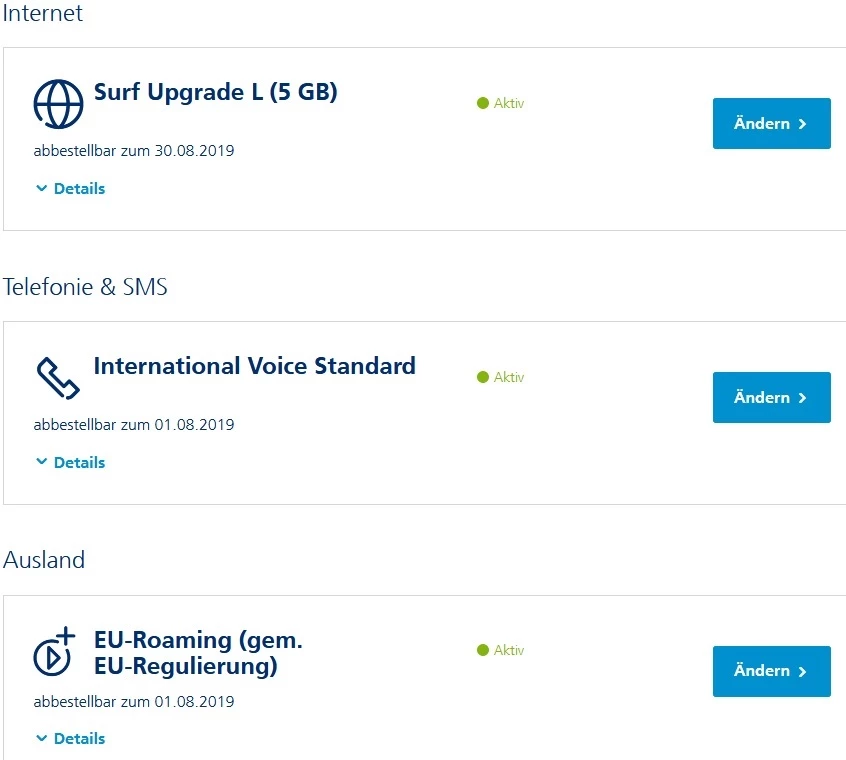
Task: Click 'abbestellbar zum 30.08.2019' text
Action: point(134,151)
